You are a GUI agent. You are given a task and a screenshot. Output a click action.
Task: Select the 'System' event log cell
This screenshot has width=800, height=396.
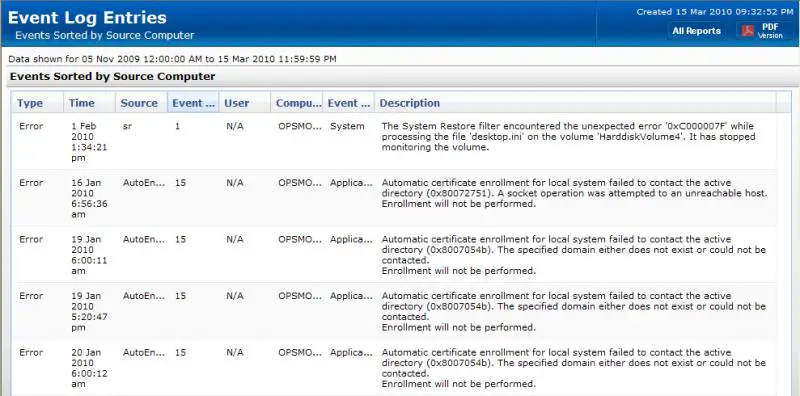(x=347, y=126)
